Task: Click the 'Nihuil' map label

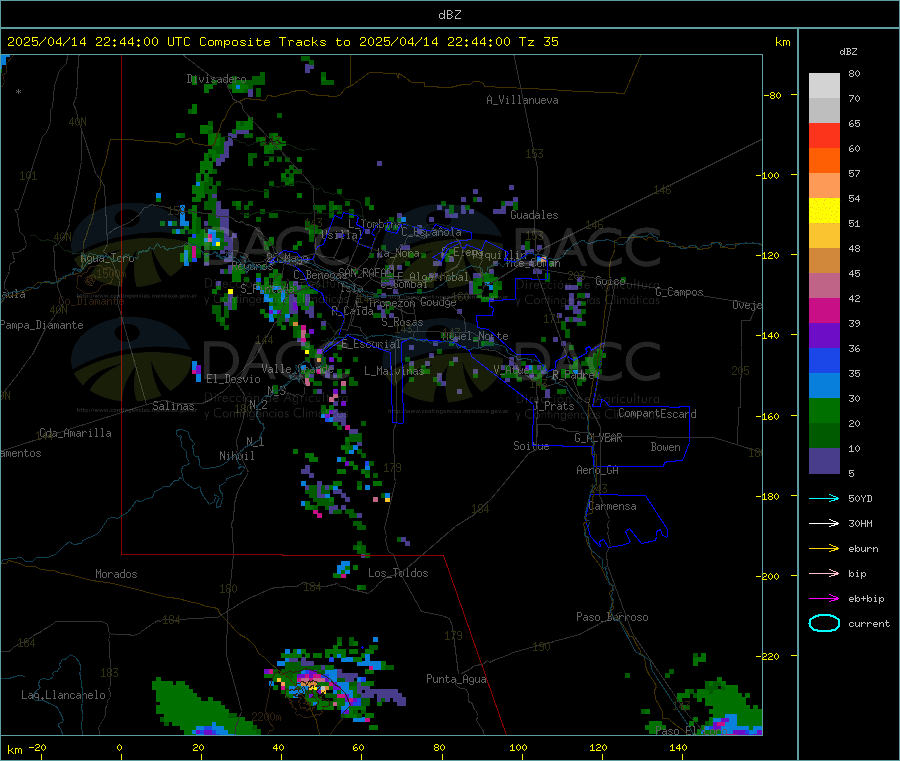Action: coord(236,456)
